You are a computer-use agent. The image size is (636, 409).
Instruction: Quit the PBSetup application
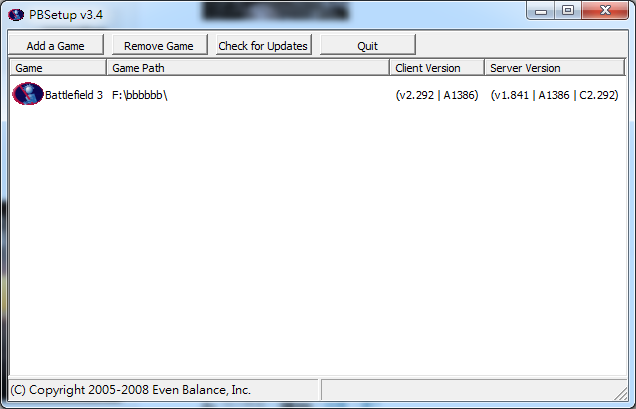(x=367, y=45)
